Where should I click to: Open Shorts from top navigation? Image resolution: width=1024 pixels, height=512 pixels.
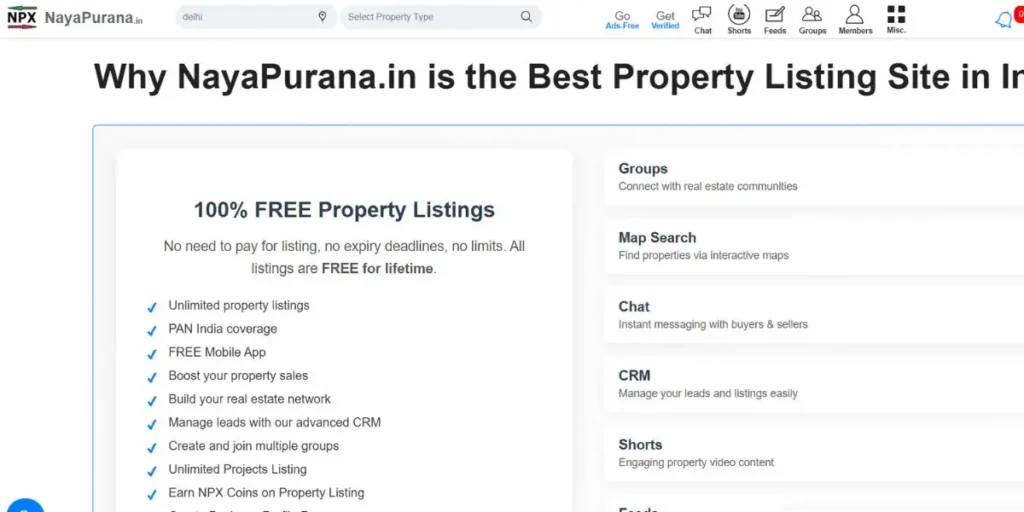tap(739, 20)
